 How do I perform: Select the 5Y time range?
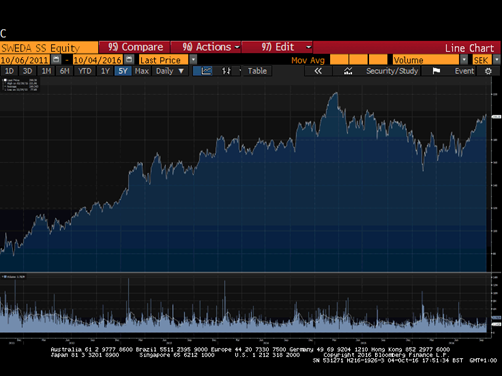[x=123, y=71]
